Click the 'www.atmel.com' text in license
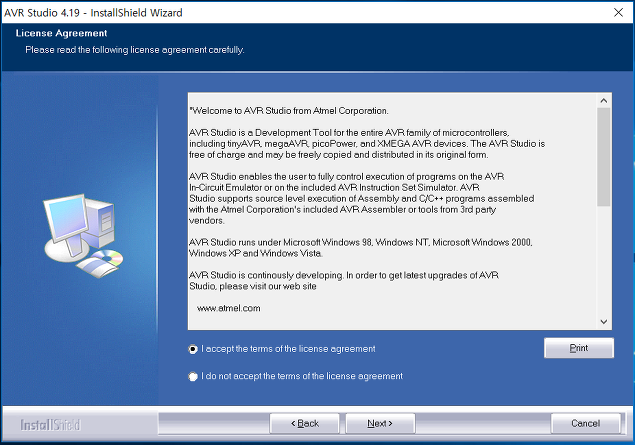 click(x=228, y=308)
